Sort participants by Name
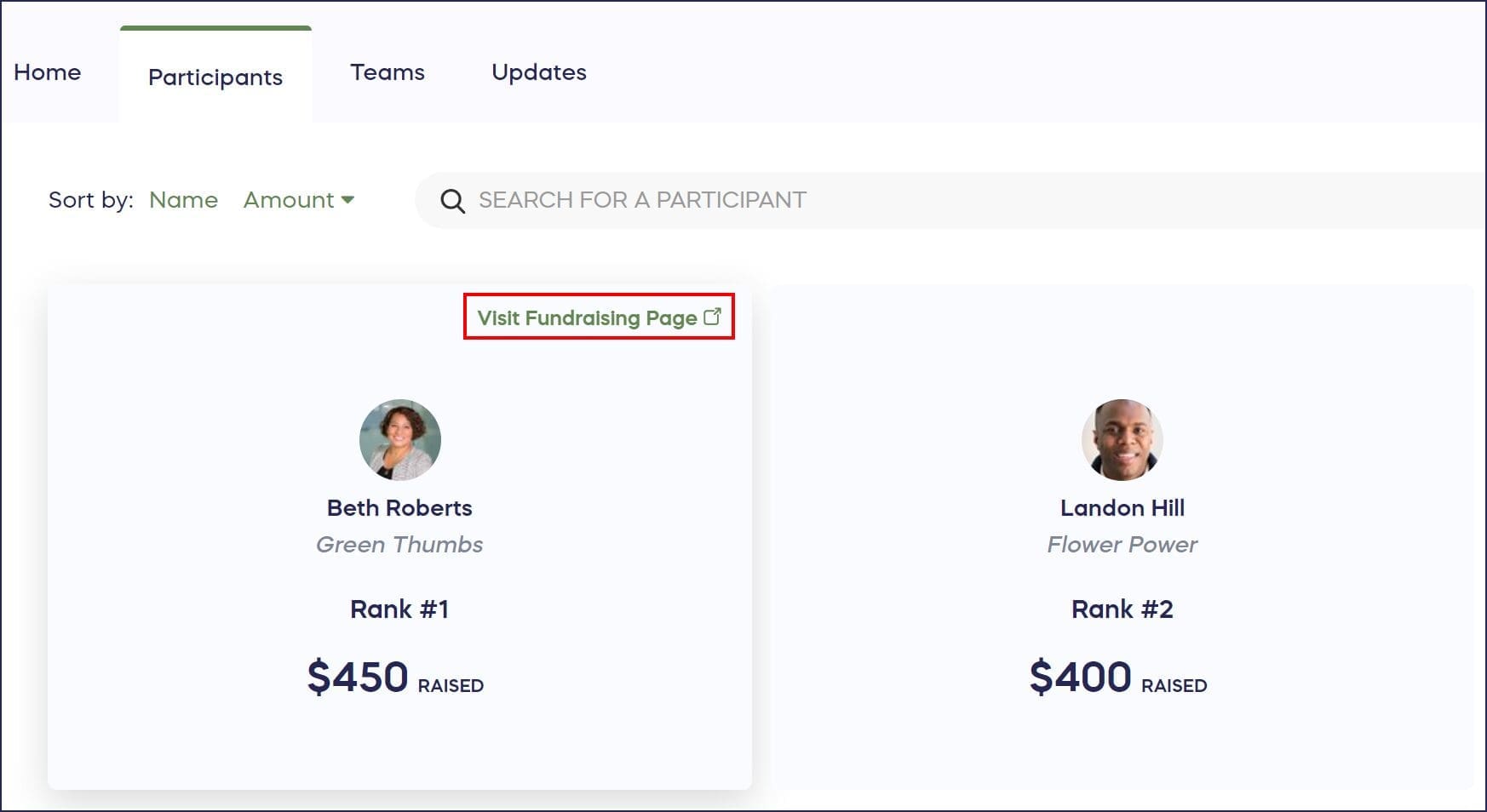This screenshot has height=812, width=1487. [x=183, y=200]
